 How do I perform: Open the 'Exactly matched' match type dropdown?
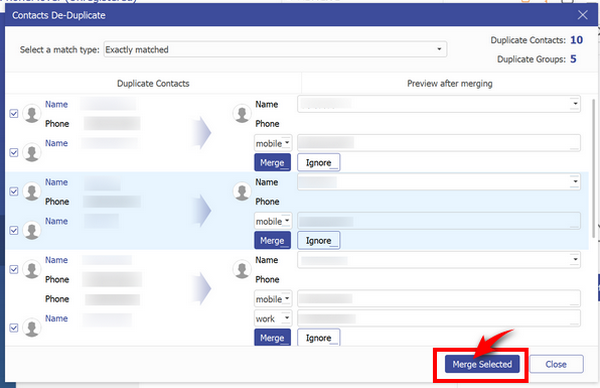tap(275, 49)
